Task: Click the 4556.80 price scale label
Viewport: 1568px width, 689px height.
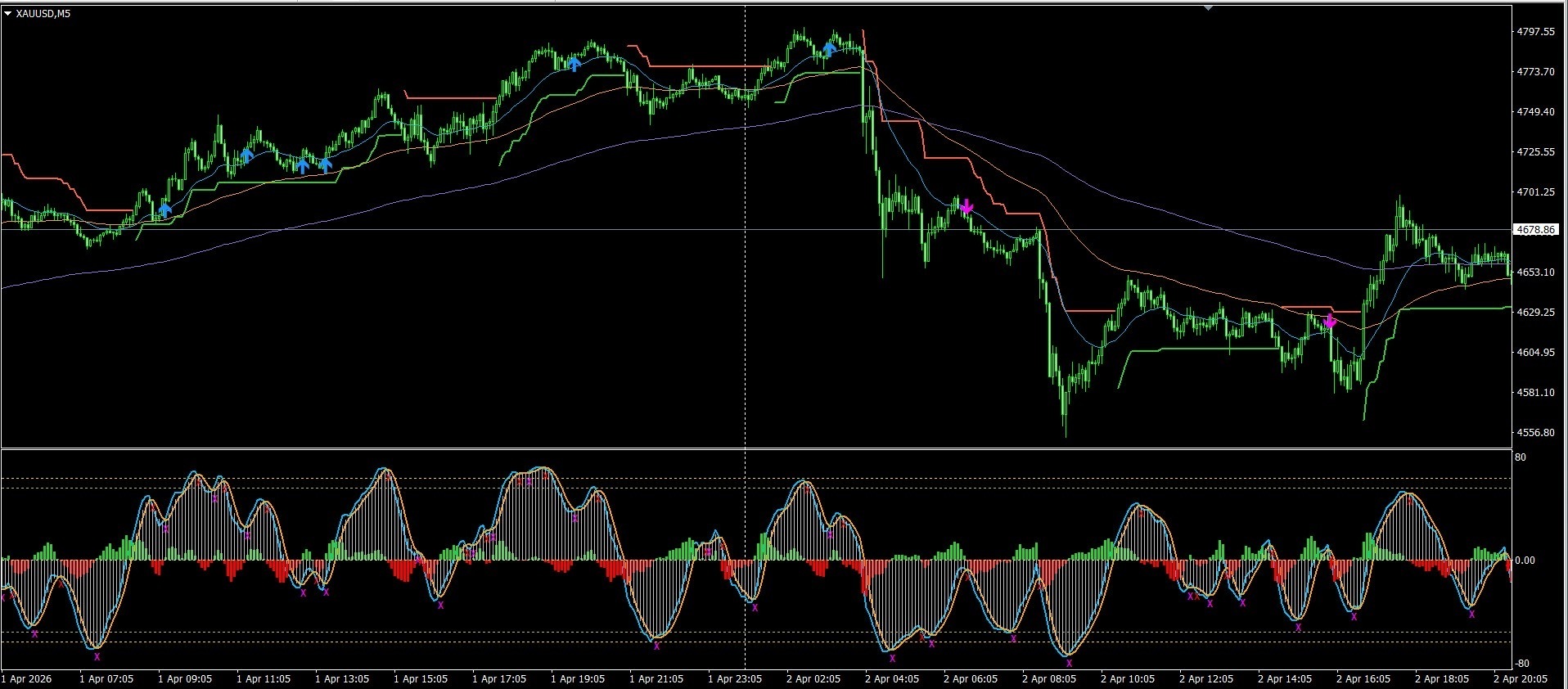Action: point(1535,432)
